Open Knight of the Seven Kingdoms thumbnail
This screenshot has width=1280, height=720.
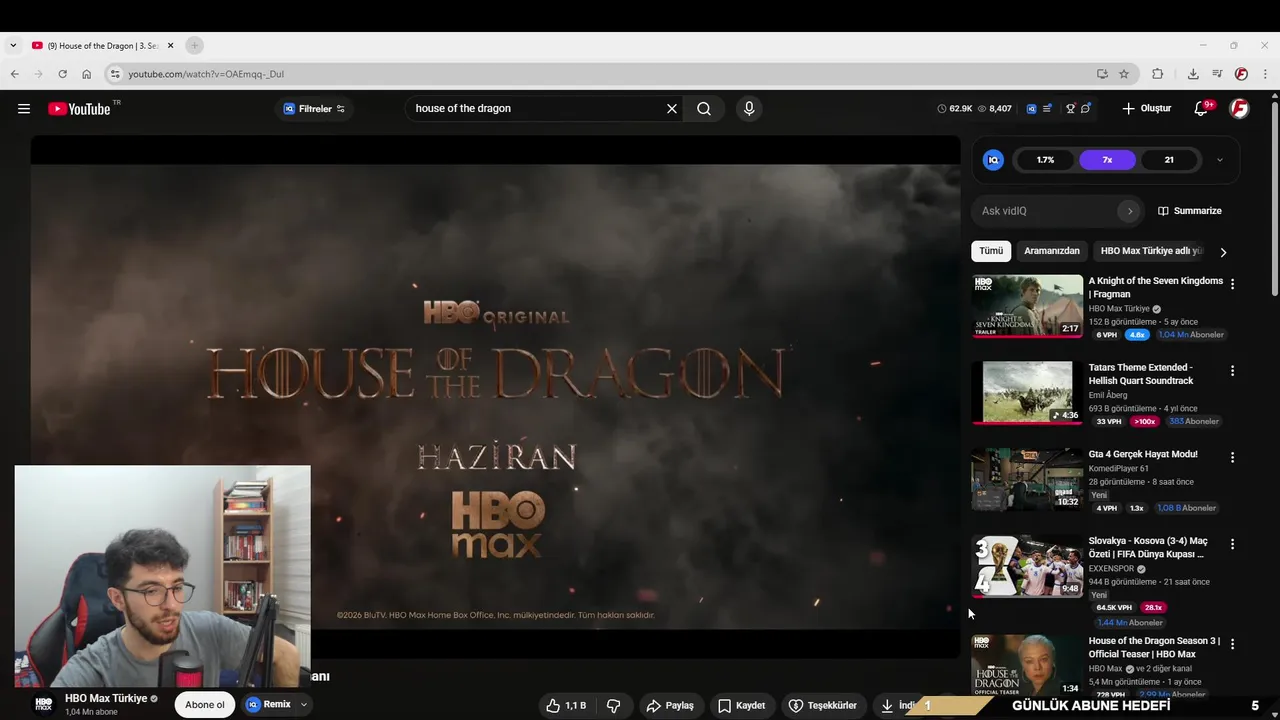pos(1027,306)
